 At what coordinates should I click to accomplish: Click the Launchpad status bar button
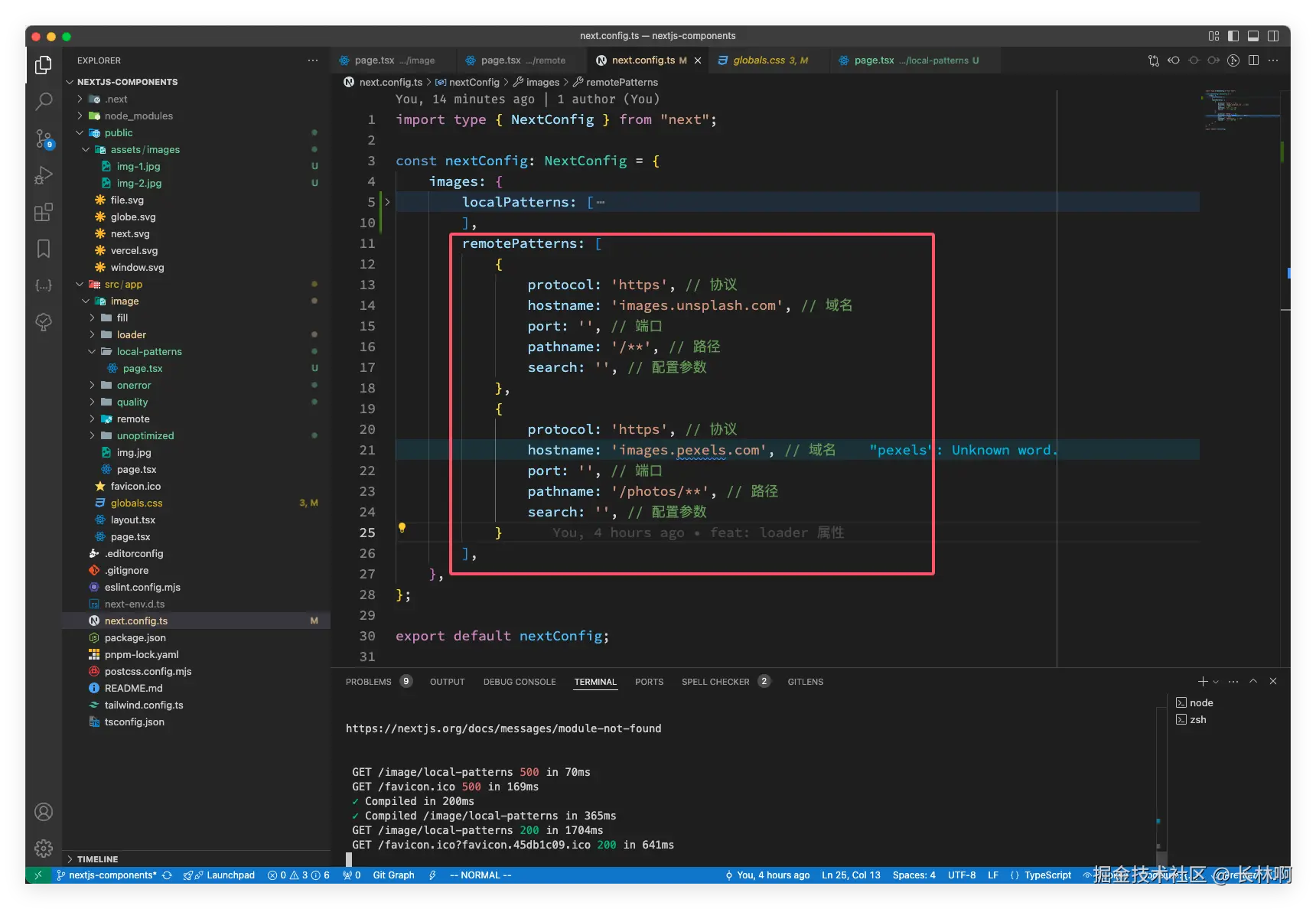click(230, 875)
